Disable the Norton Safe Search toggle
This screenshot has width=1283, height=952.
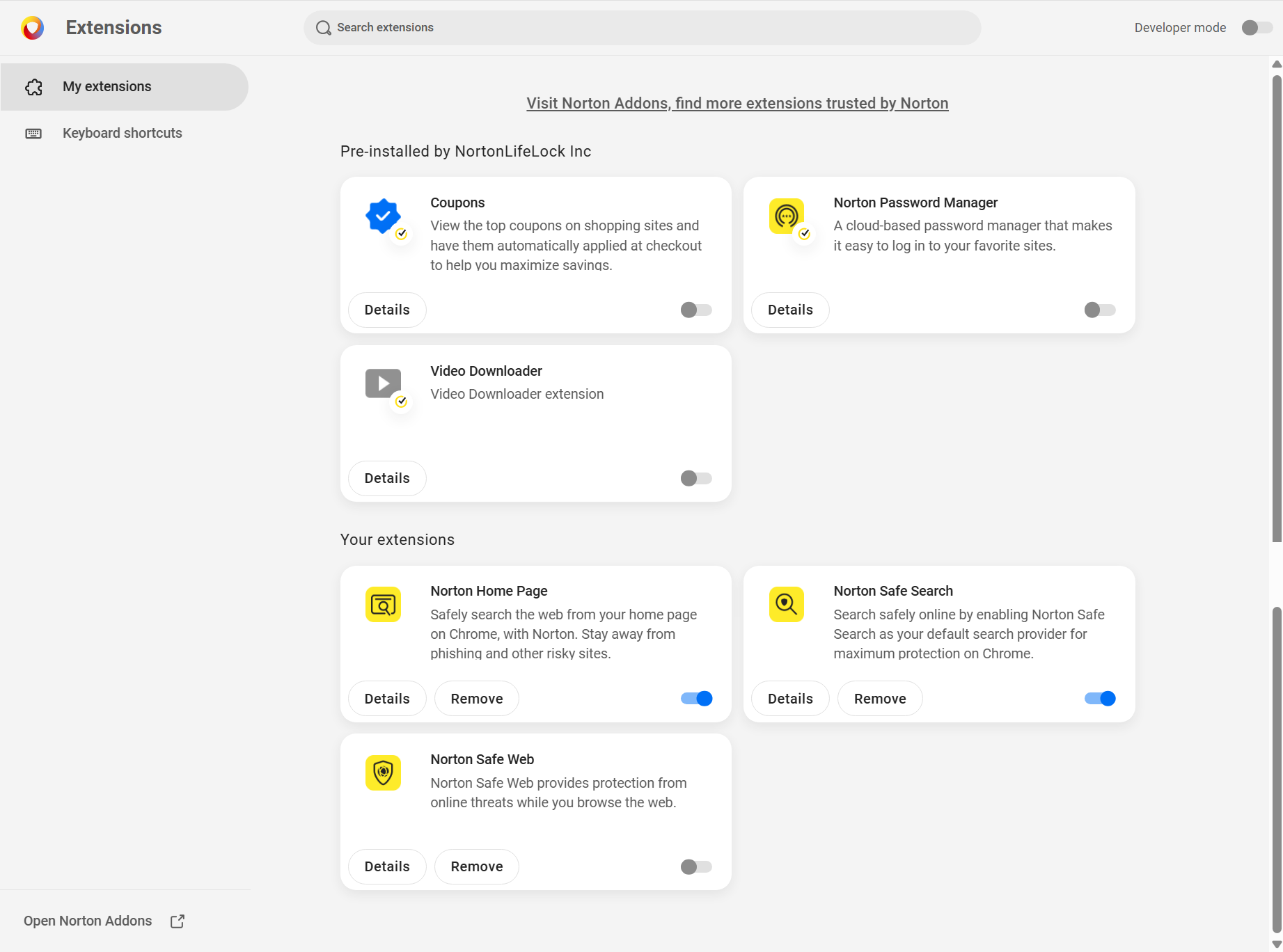1100,699
